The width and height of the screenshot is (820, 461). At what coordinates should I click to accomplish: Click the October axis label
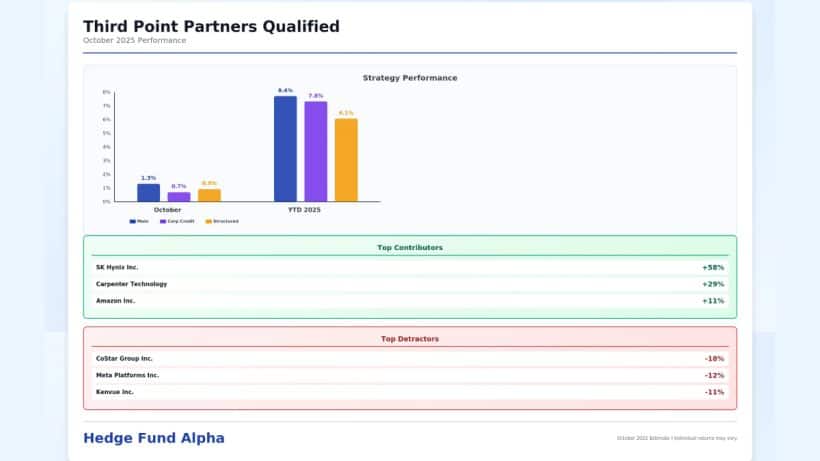pyautogui.click(x=167, y=210)
